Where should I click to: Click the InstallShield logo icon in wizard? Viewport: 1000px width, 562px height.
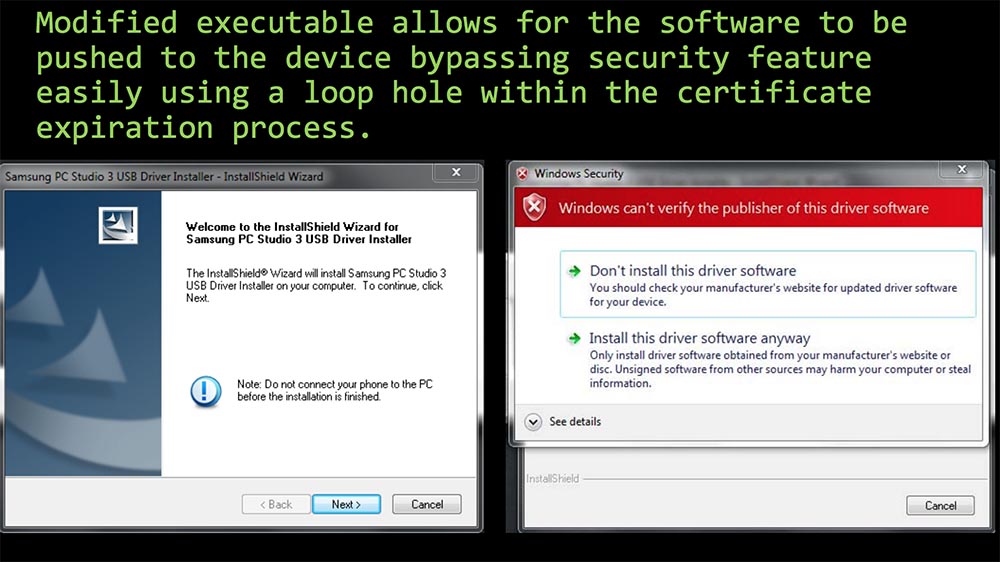pos(118,225)
